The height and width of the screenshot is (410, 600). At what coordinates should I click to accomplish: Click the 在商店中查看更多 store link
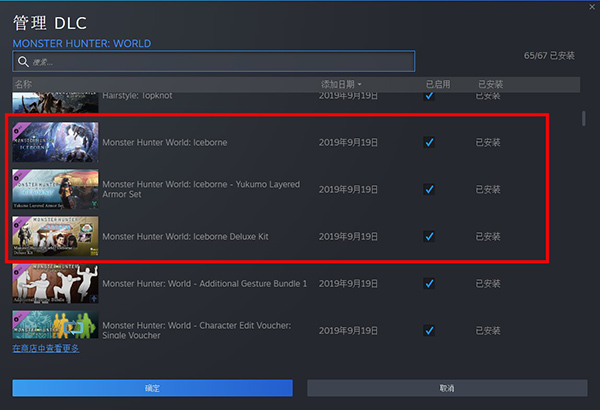tap(46, 348)
